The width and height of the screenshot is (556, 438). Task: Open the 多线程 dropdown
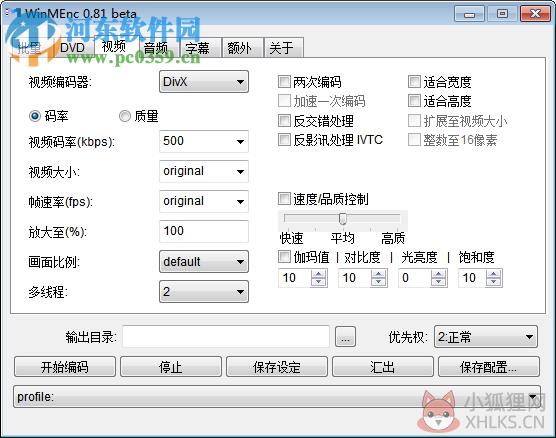point(204,292)
